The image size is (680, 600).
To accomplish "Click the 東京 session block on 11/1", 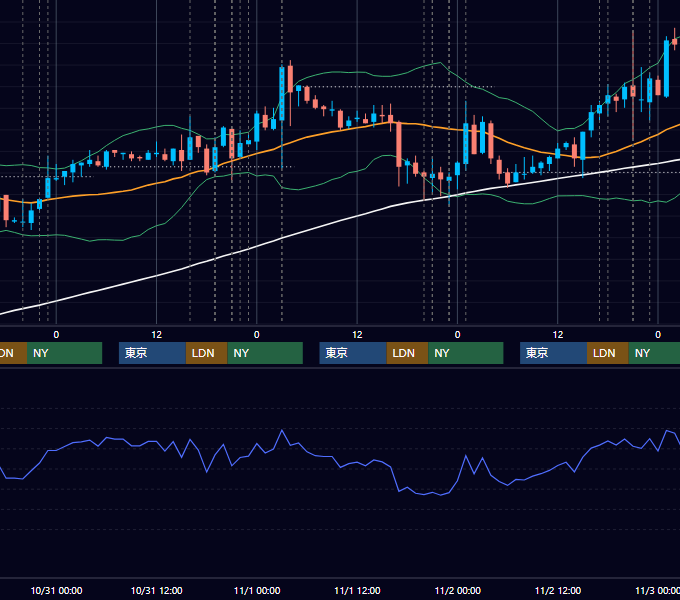I will click(353, 353).
